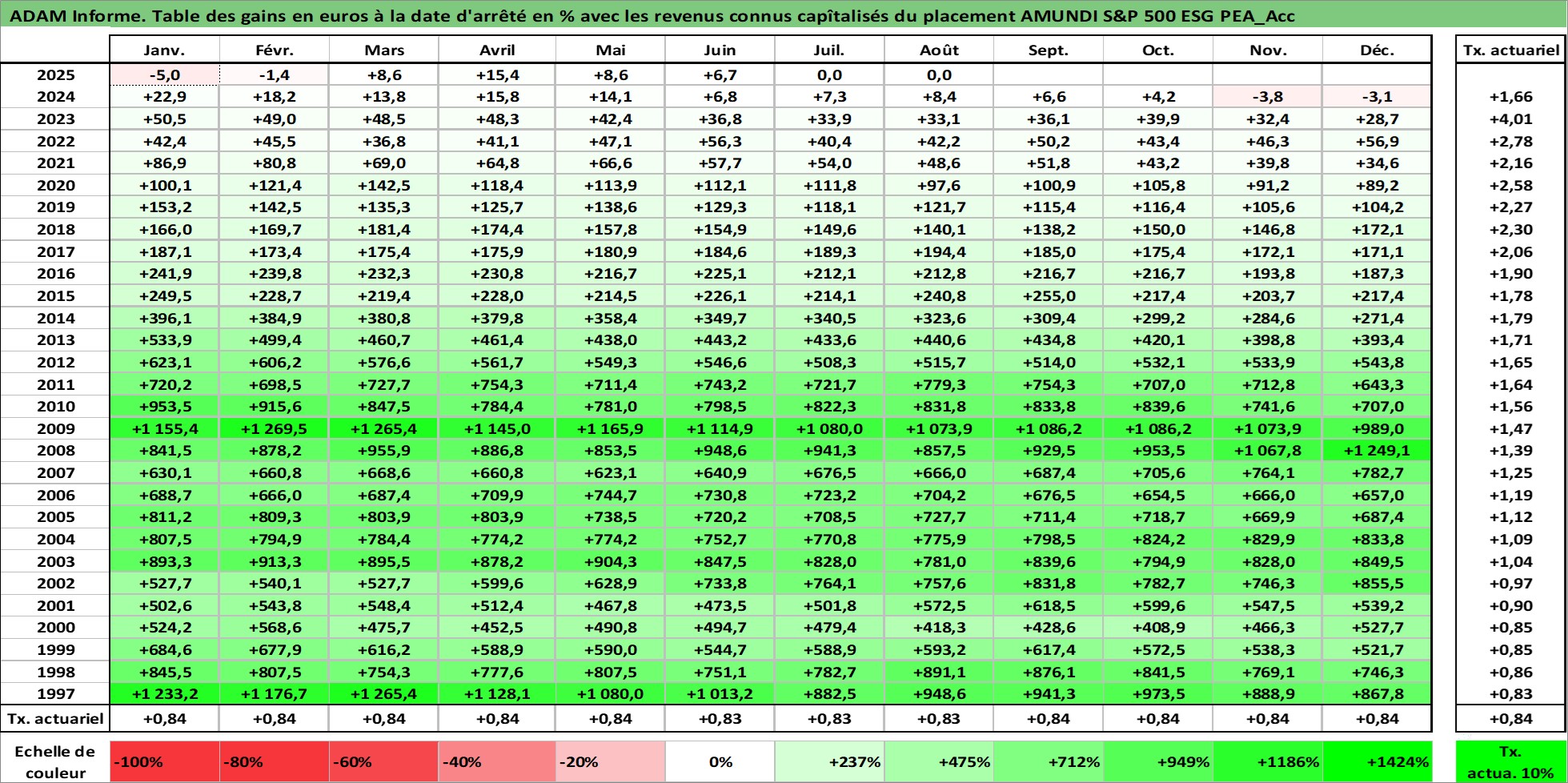Click the -1,4 cell in the 2025 row

click(274, 75)
